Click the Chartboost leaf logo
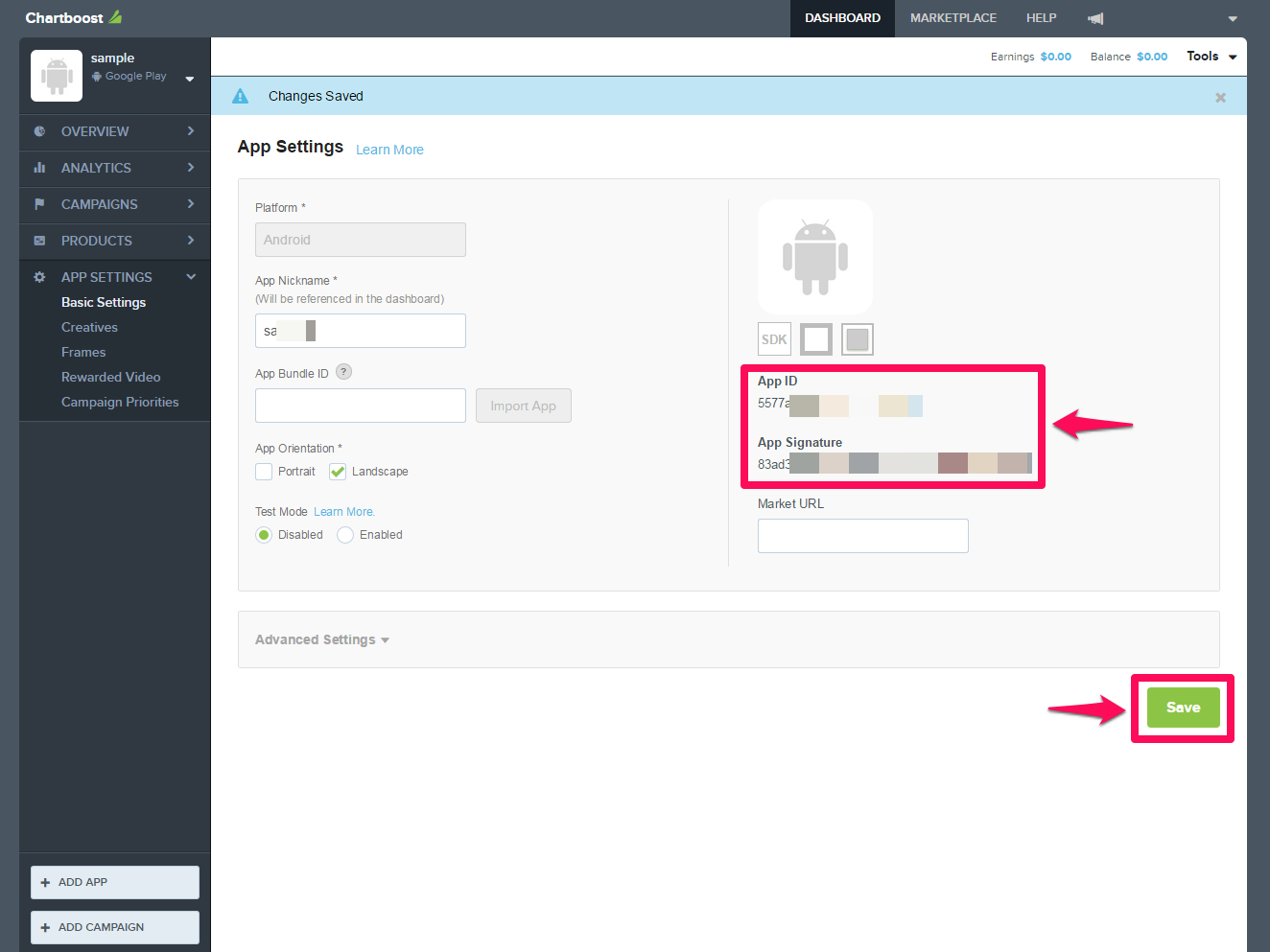This screenshot has width=1270, height=952. 115,16
